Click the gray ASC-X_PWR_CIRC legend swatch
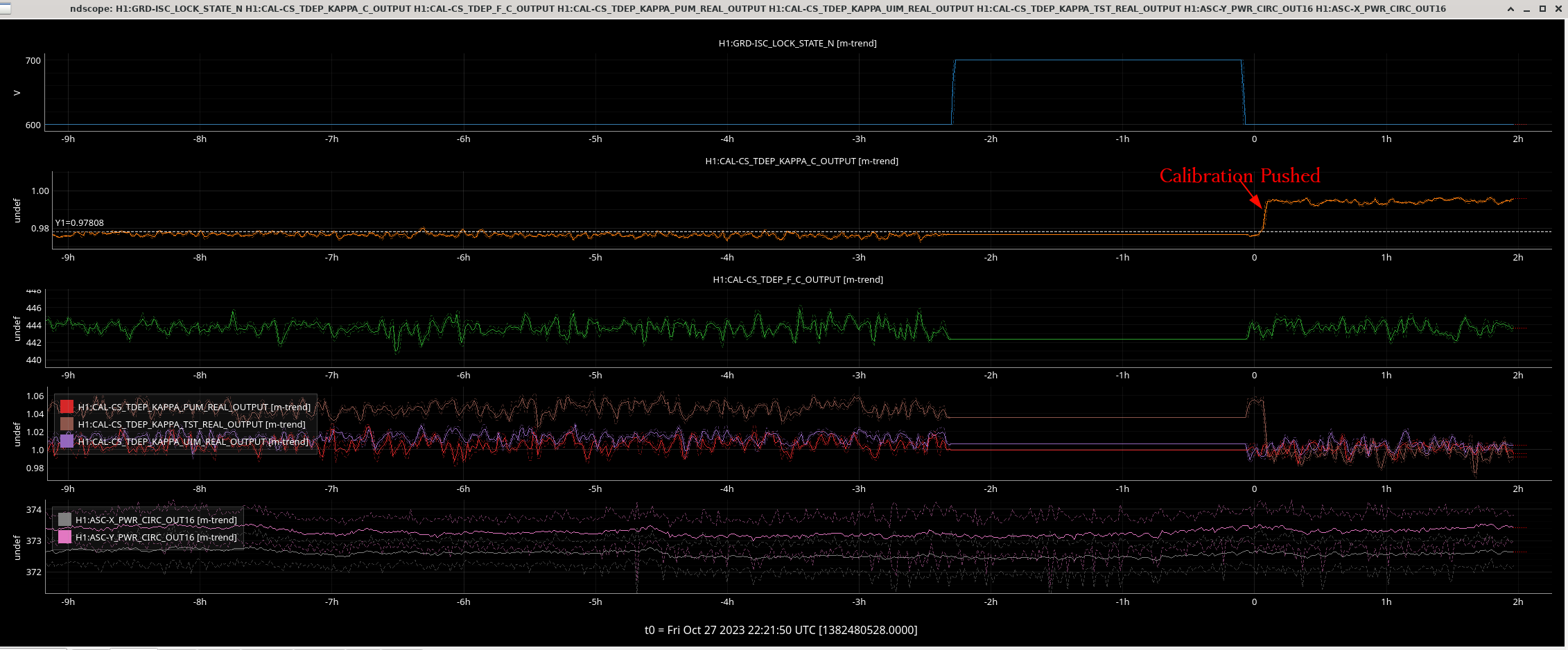 [x=64, y=520]
